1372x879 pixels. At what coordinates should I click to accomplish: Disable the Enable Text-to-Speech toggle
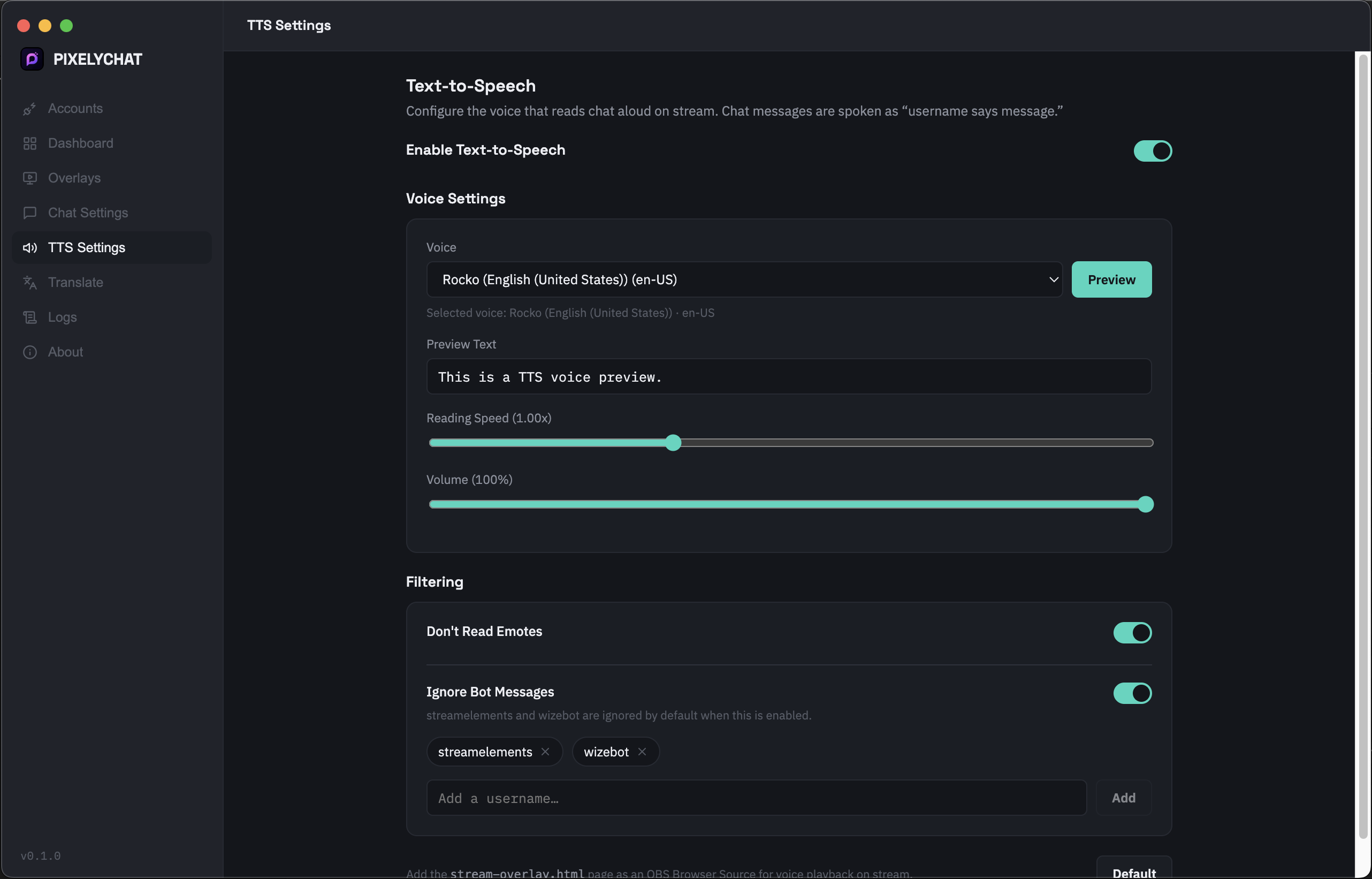click(1153, 150)
